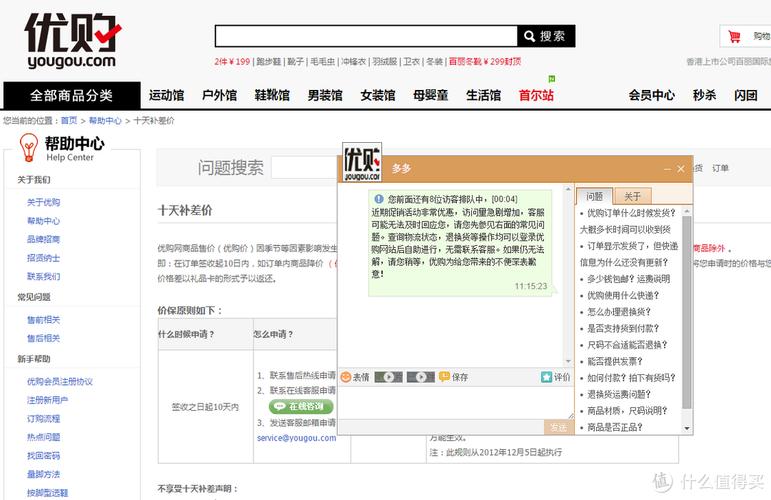Open 会员中心 in navigation bar
Viewport: 771px width, 500px height.
652,95
